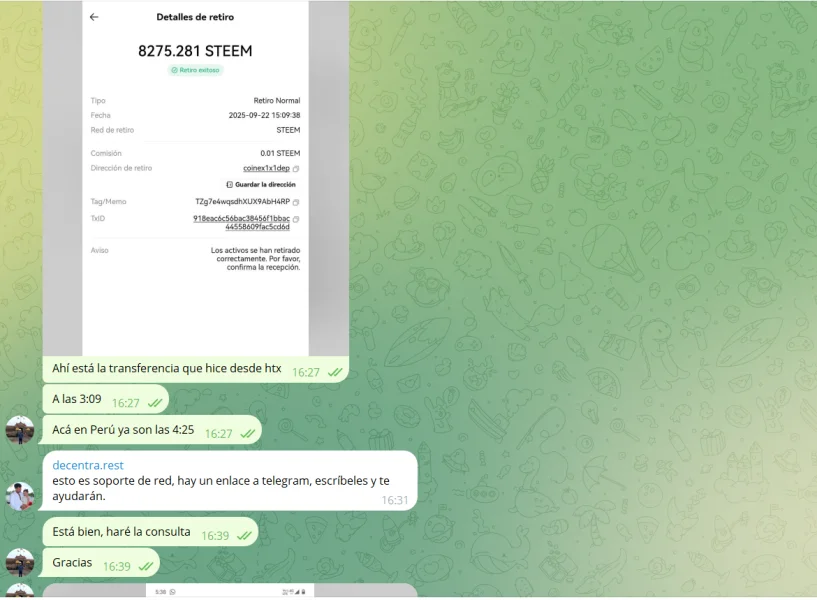Select the 'Ahí está la transferencia' message bubble
Image resolution: width=817 pixels, height=600 pixels.
[195, 369]
